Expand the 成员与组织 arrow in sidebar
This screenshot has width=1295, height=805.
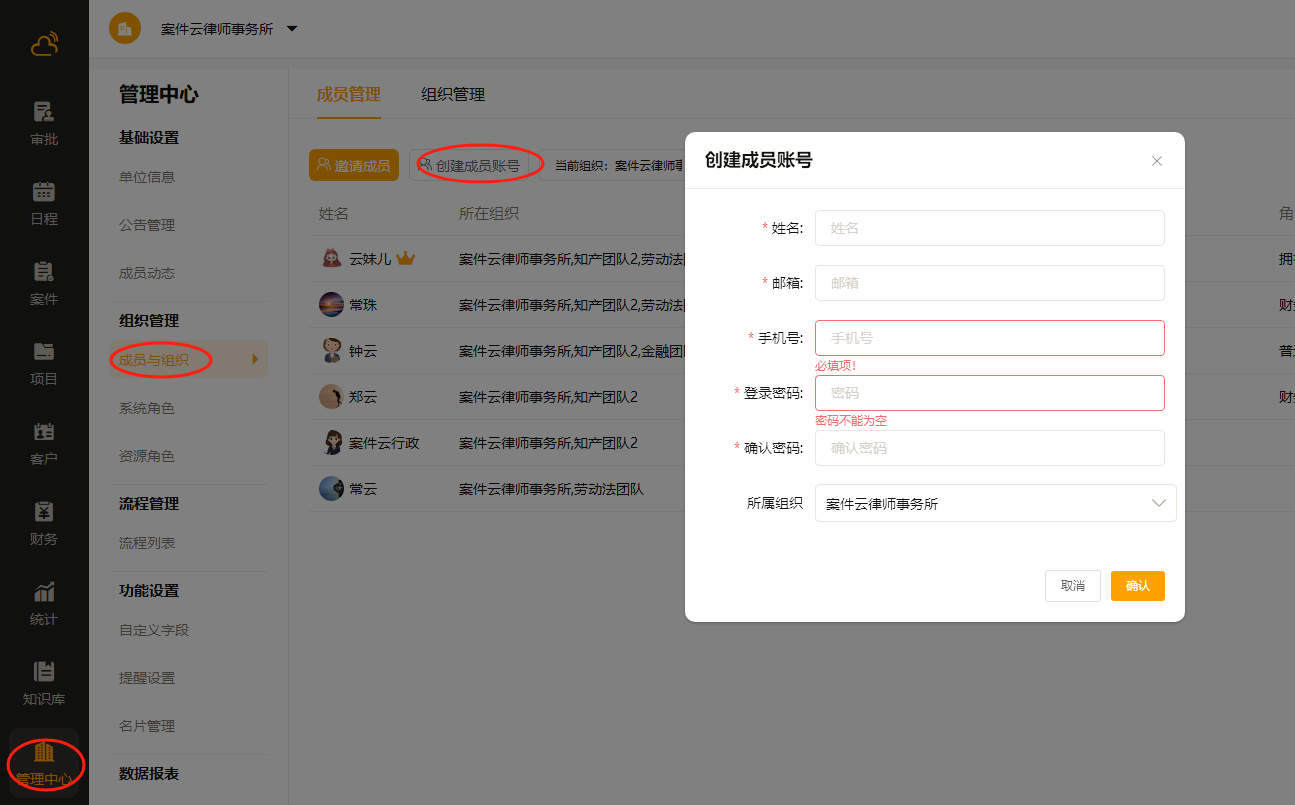click(256, 359)
